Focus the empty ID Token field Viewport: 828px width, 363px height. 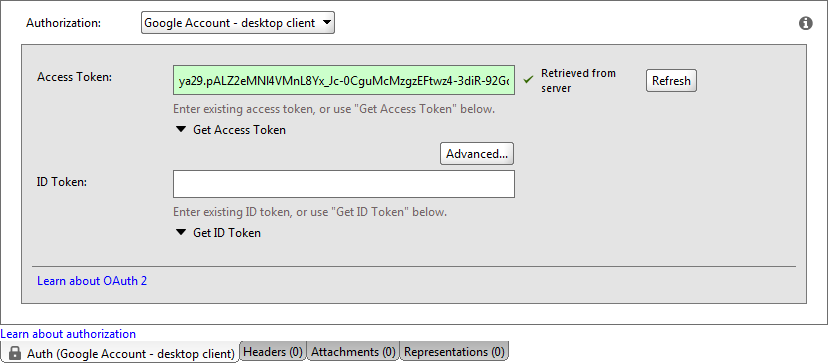(x=344, y=184)
